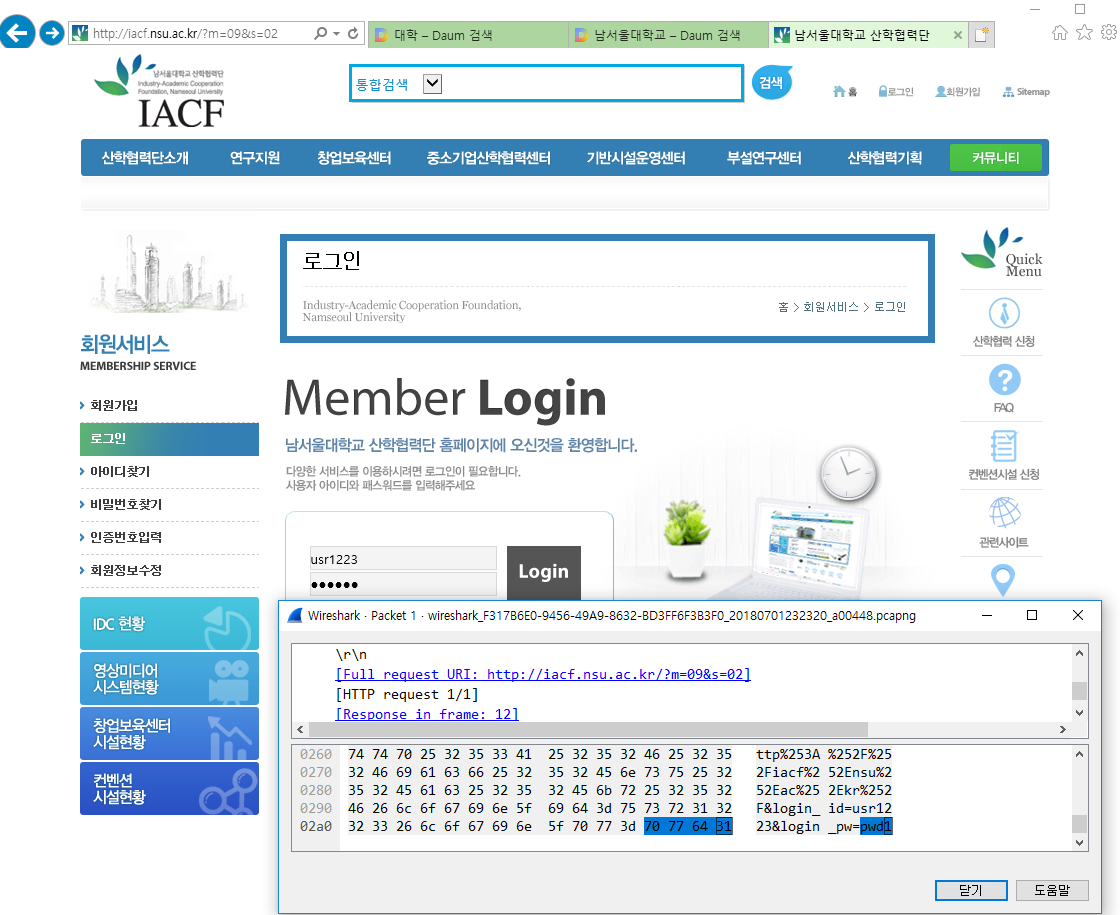Open the green 커뮤니티 menu
This screenshot has width=1120, height=915.
pos(996,157)
